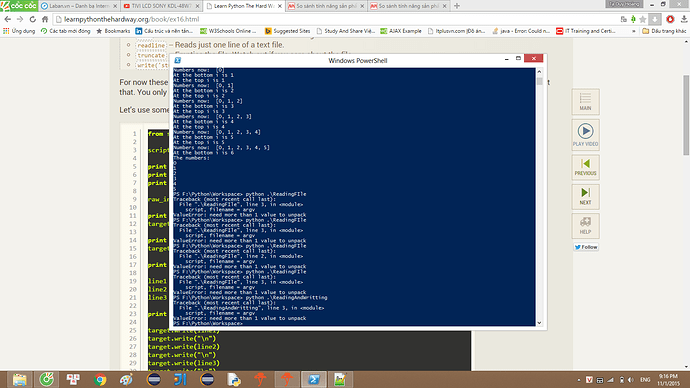This screenshot has height=388, width=690.
Task: Go to the NEXT exercise
Action: 585,196
